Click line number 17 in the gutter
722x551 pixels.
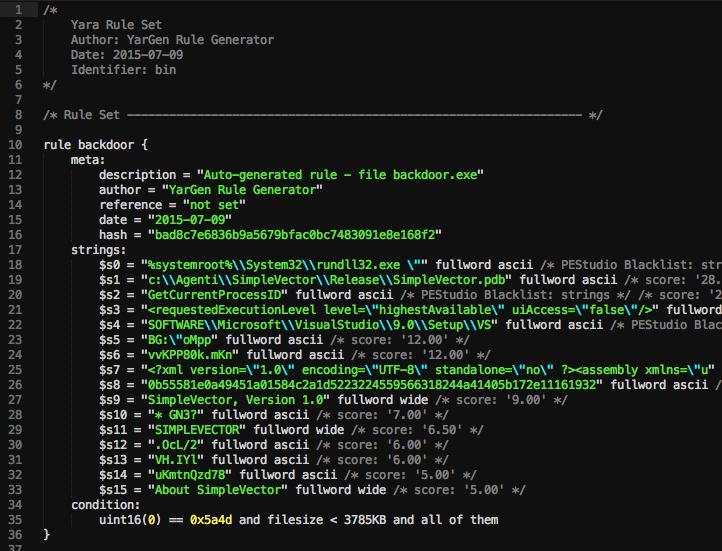pyautogui.click(x=15, y=250)
